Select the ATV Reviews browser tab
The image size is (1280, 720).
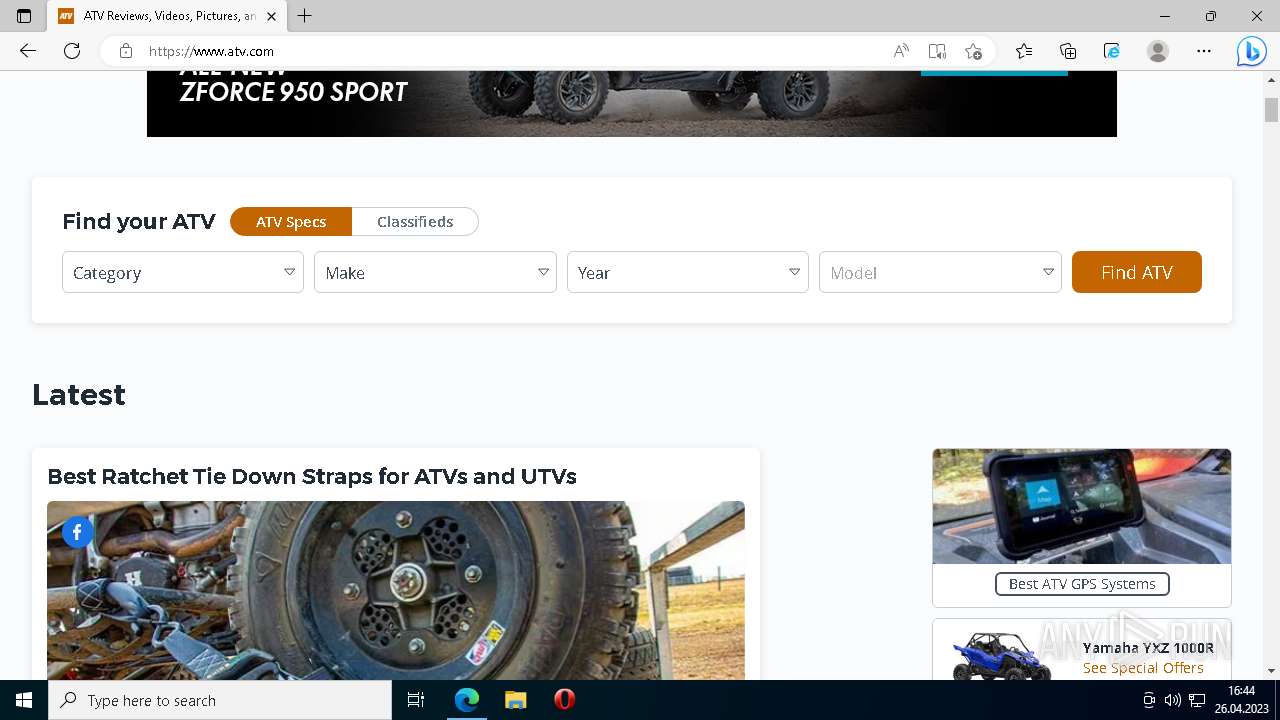click(166, 16)
